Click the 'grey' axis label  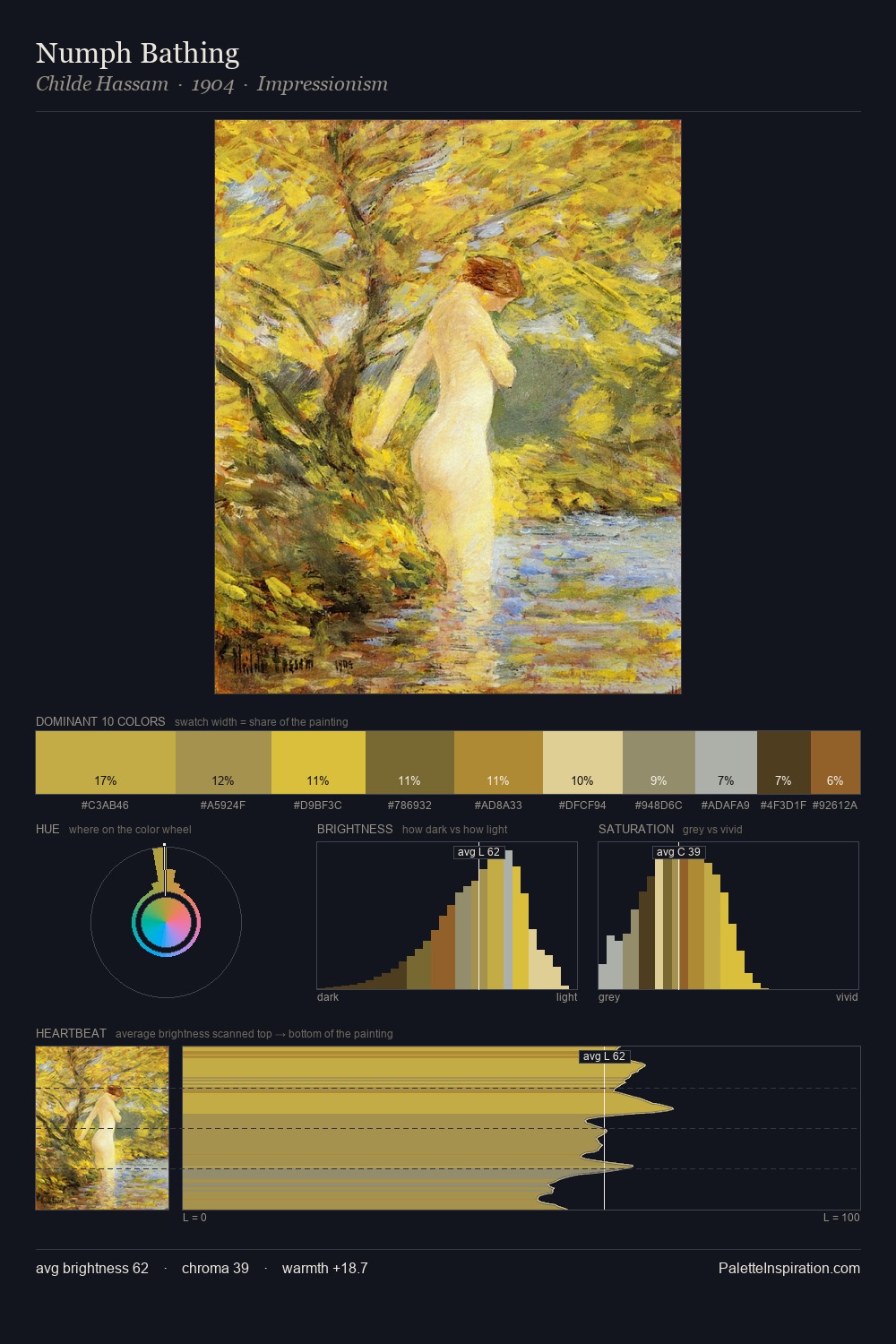(x=609, y=997)
